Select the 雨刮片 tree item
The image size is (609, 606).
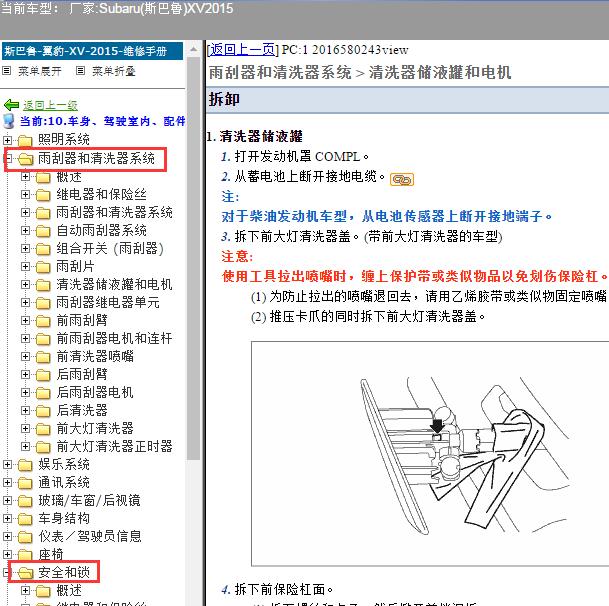[x=75, y=267]
